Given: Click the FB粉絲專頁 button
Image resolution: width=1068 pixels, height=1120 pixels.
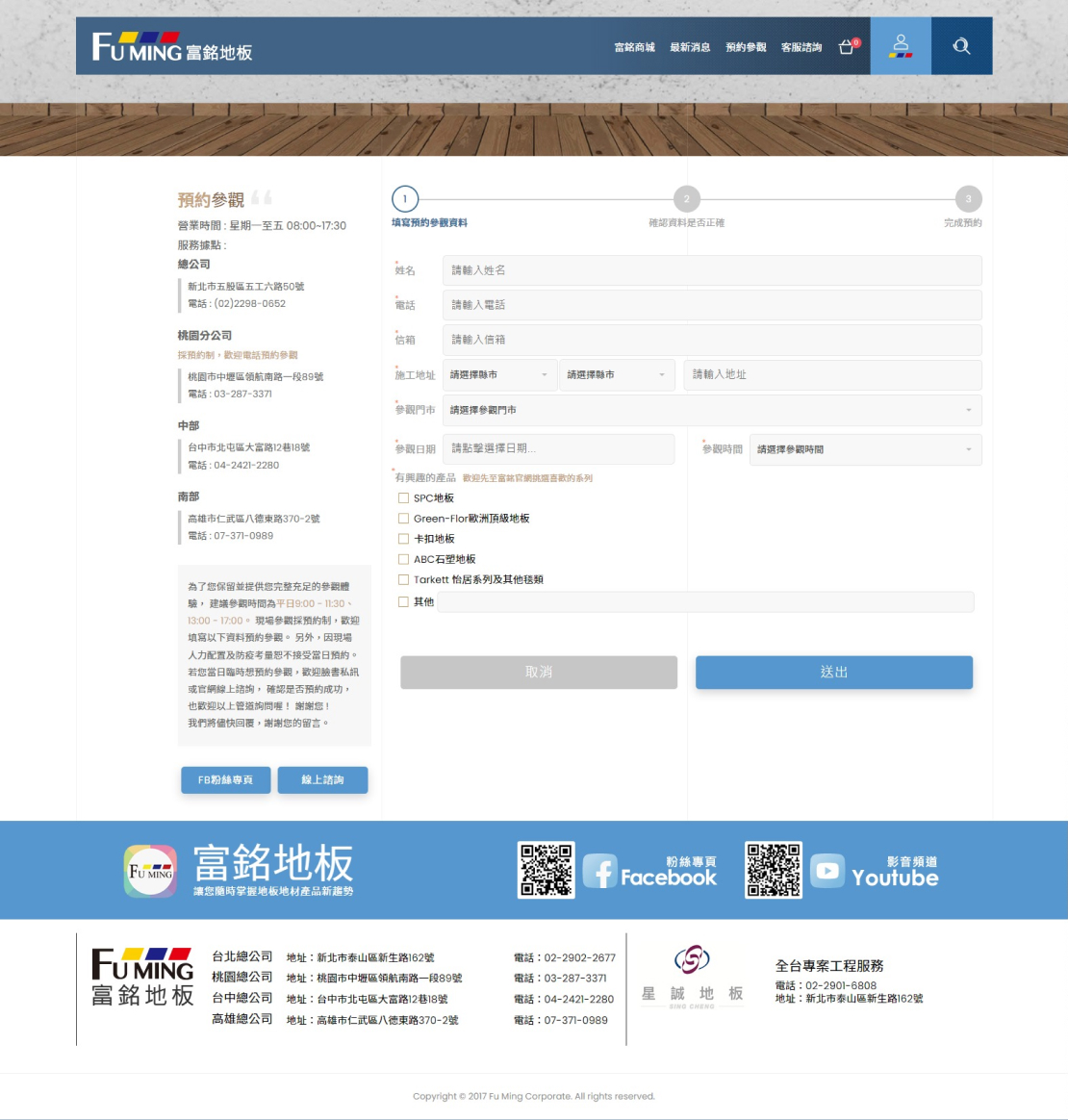Looking at the screenshot, I should 226,780.
